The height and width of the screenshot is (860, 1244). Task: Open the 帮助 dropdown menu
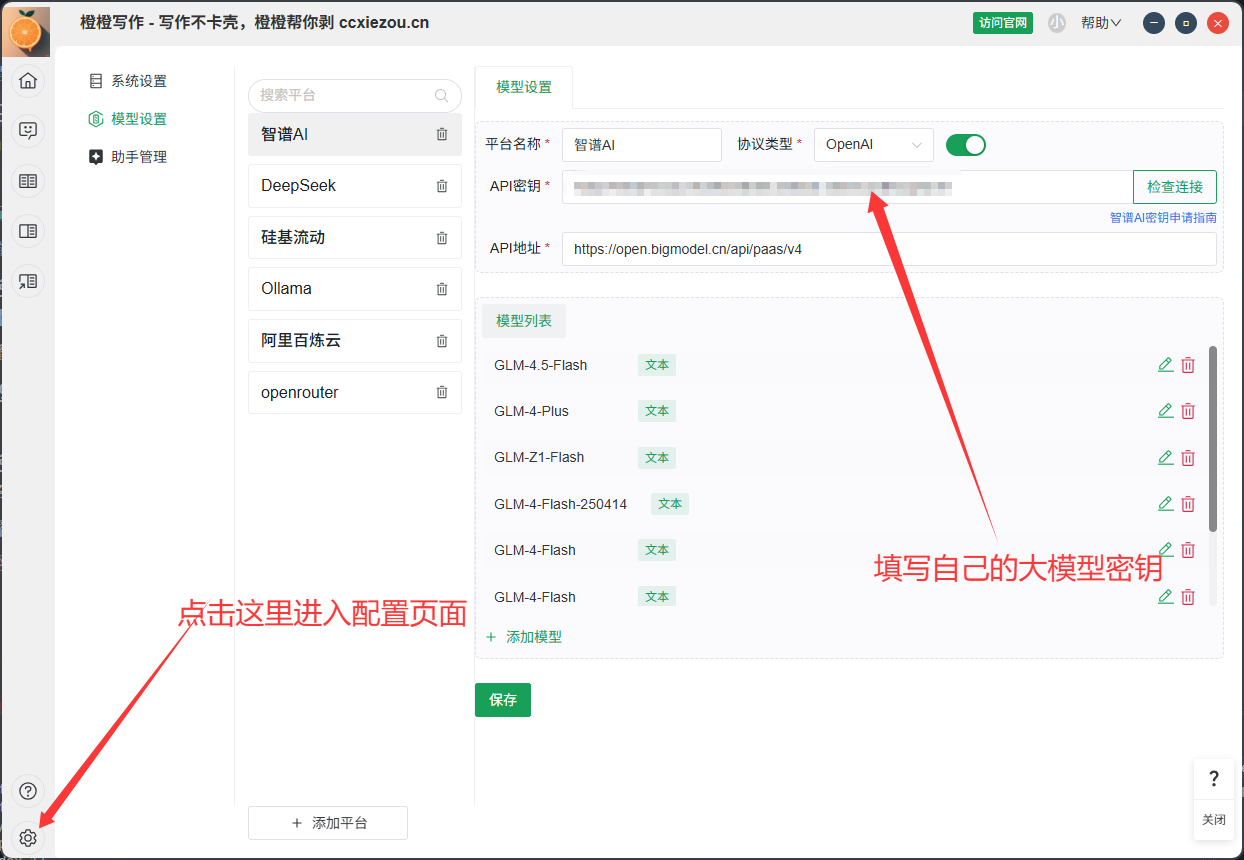pyautogui.click(x=1100, y=23)
